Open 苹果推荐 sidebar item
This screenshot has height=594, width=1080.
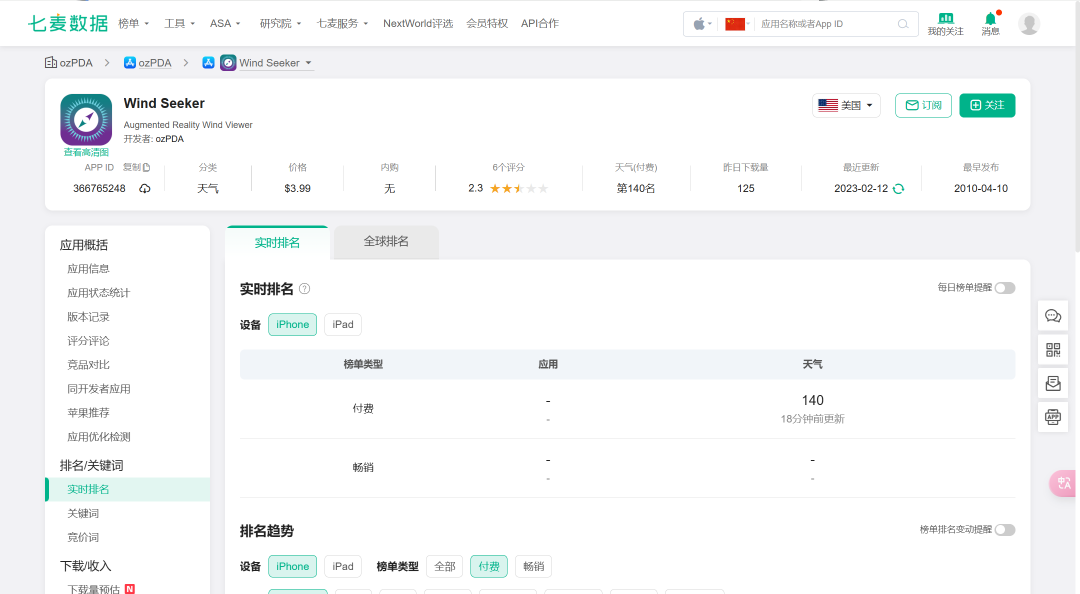pos(88,413)
